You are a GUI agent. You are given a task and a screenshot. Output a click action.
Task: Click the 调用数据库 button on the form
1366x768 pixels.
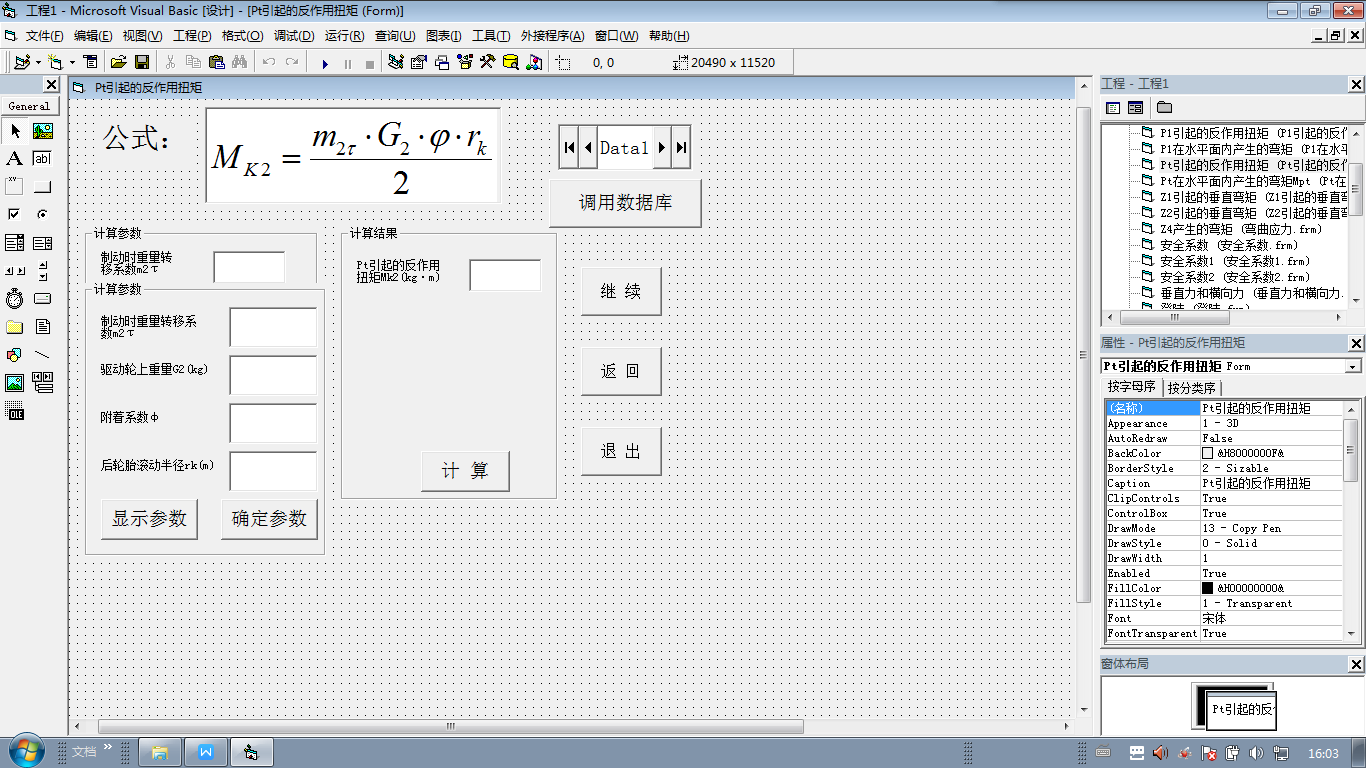pos(625,203)
